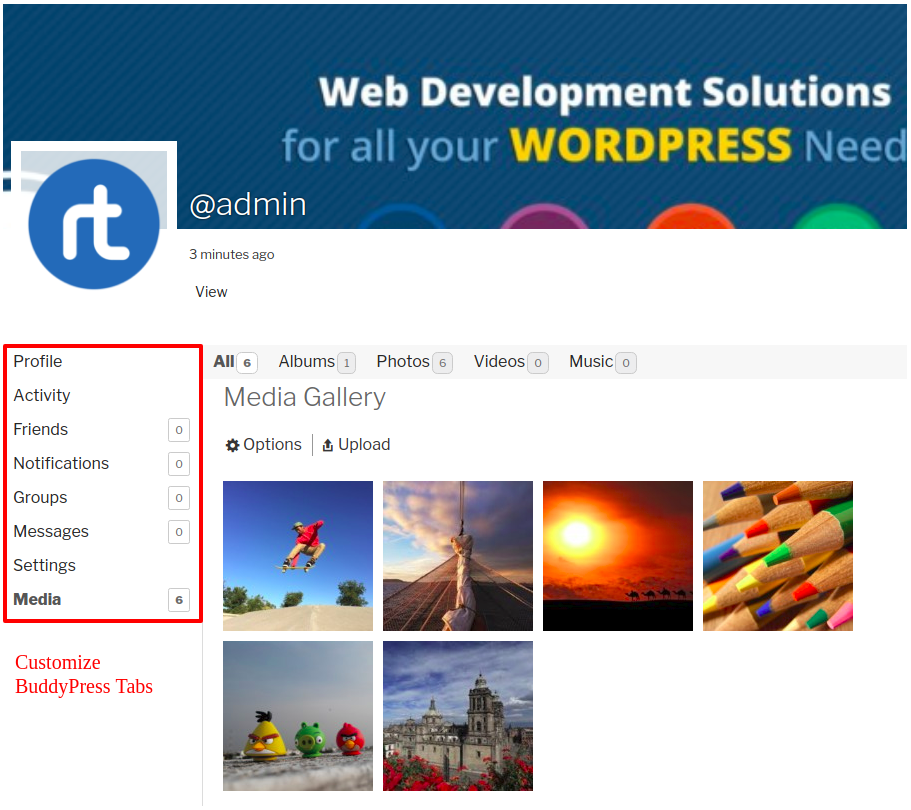This screenshot has width=911, height=810.
Task: Click the rt profile avatar
Action: click(94, 224)
